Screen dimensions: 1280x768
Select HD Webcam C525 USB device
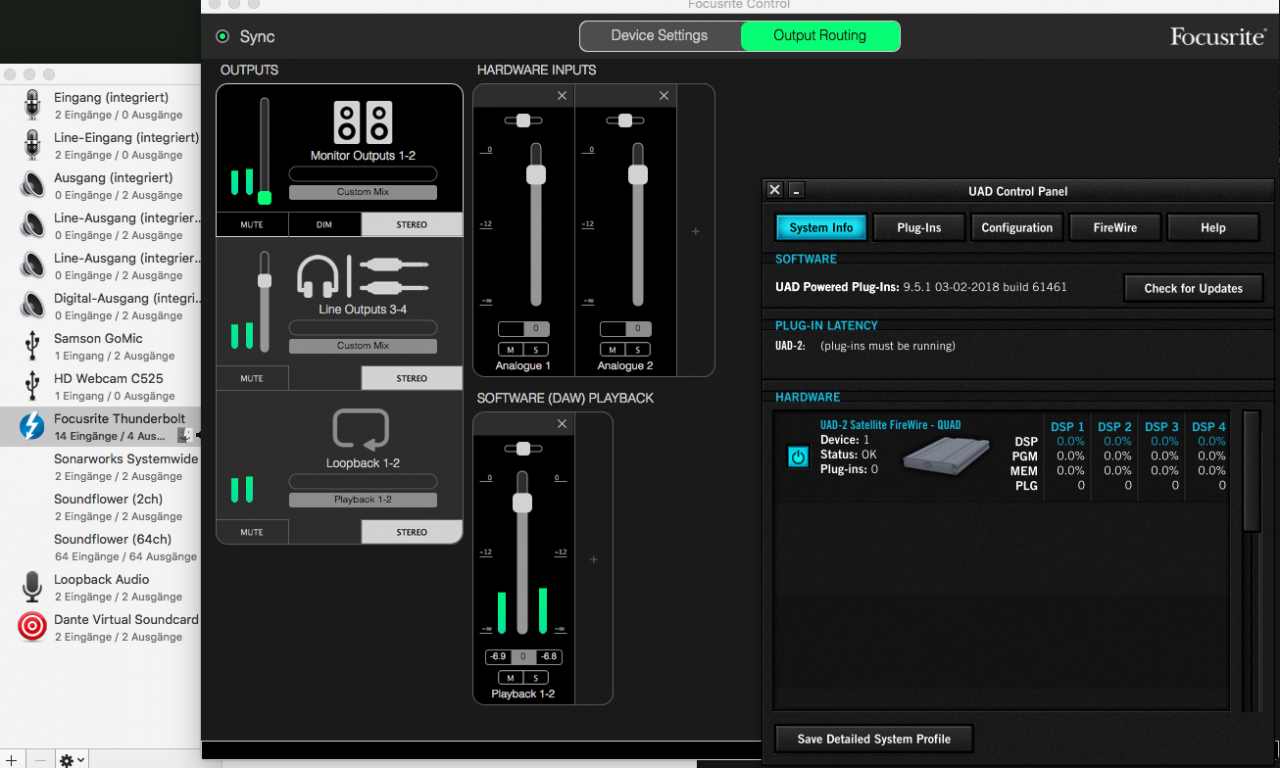click(32, 385)
